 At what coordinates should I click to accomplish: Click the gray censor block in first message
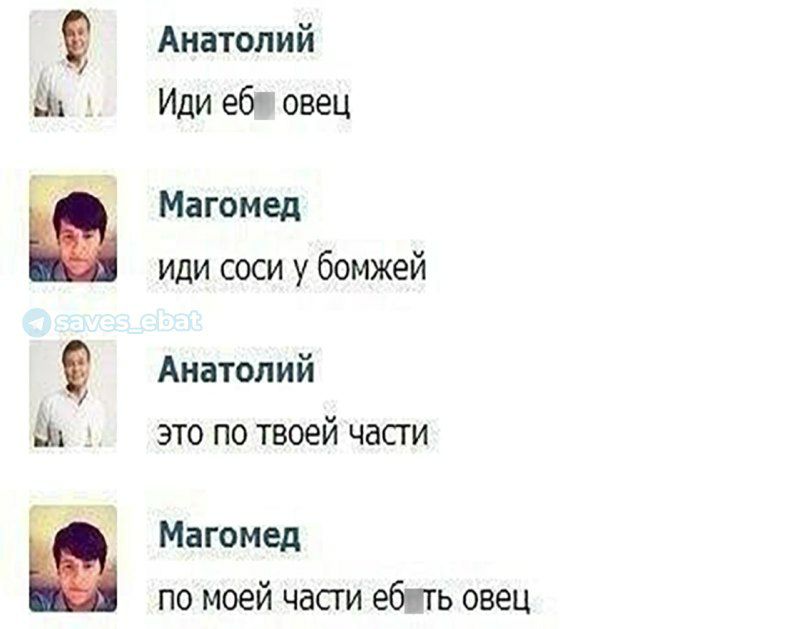[265, 106]
